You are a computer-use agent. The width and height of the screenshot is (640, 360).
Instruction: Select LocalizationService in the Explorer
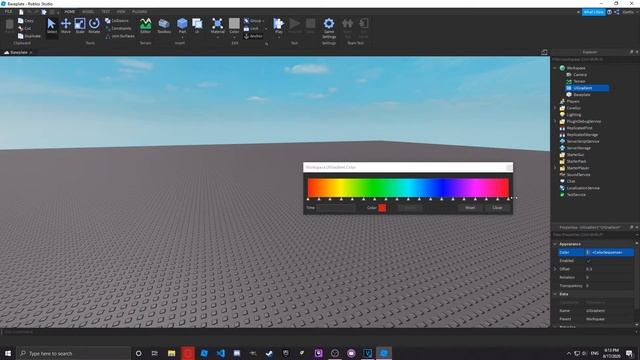pos(580,188)
